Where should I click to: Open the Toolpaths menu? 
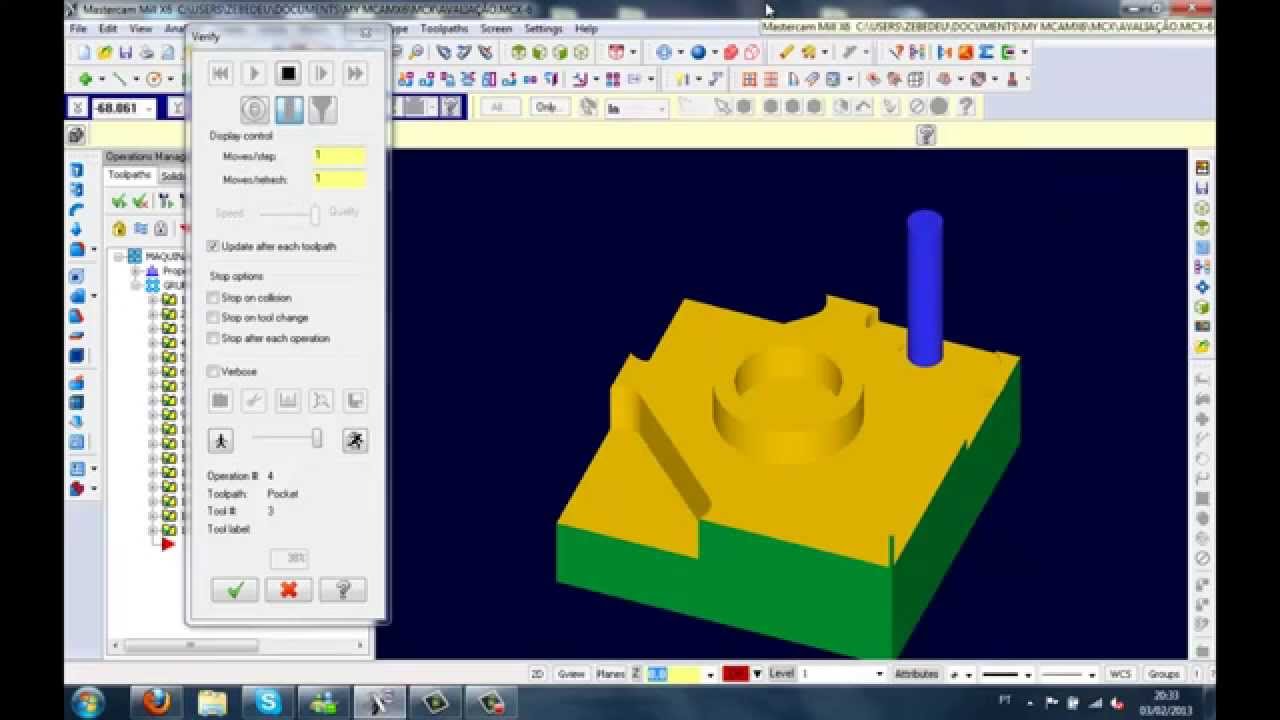pos(444,29)
